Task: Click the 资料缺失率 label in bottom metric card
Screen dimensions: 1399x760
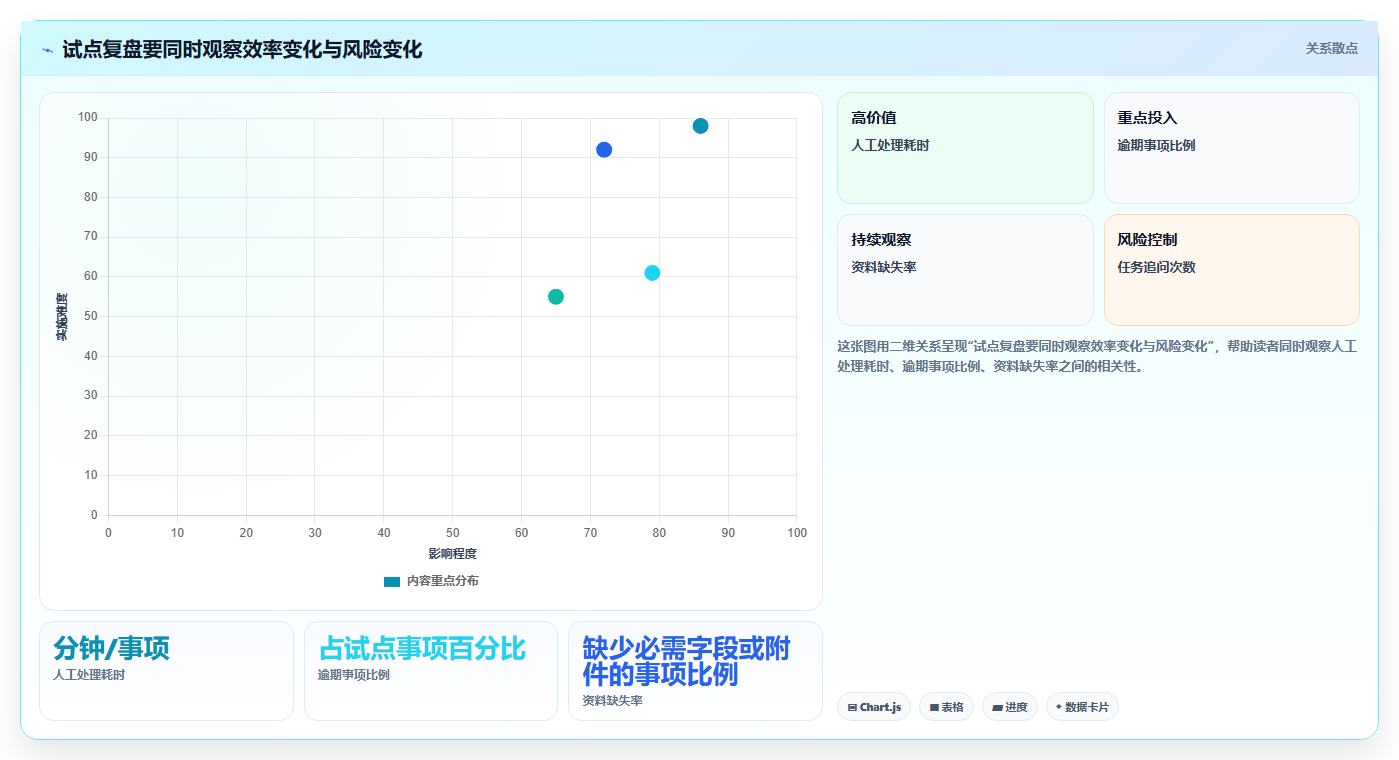Action: pos(612,701)
